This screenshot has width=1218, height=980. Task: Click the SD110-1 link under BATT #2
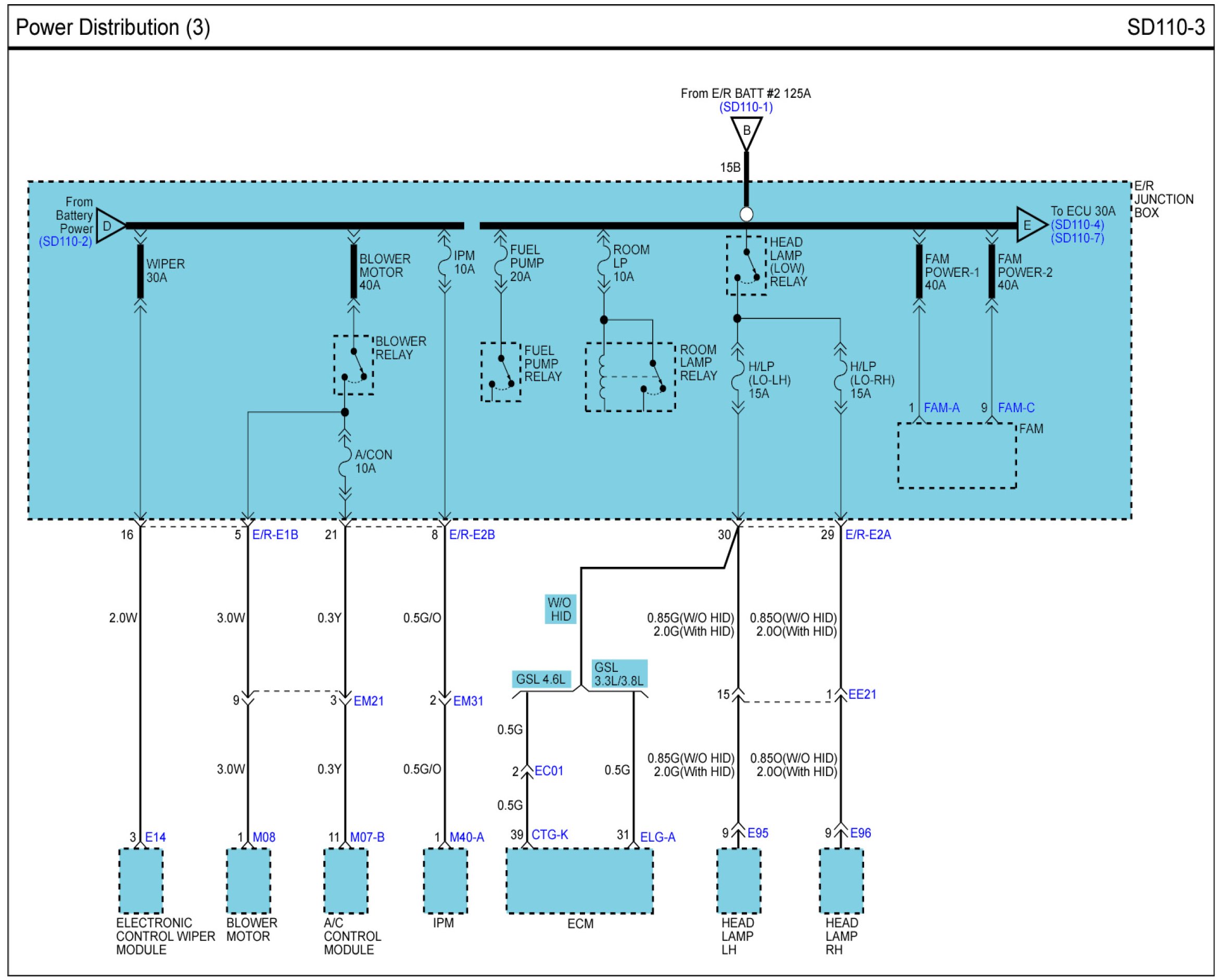click(746, 107)
